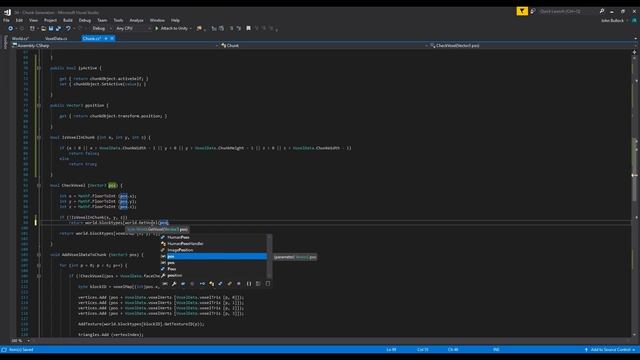Screen dimensions: 640x360
Task: Click the IntelliSense list scrollbar
Action: click(x=269, y=256)
